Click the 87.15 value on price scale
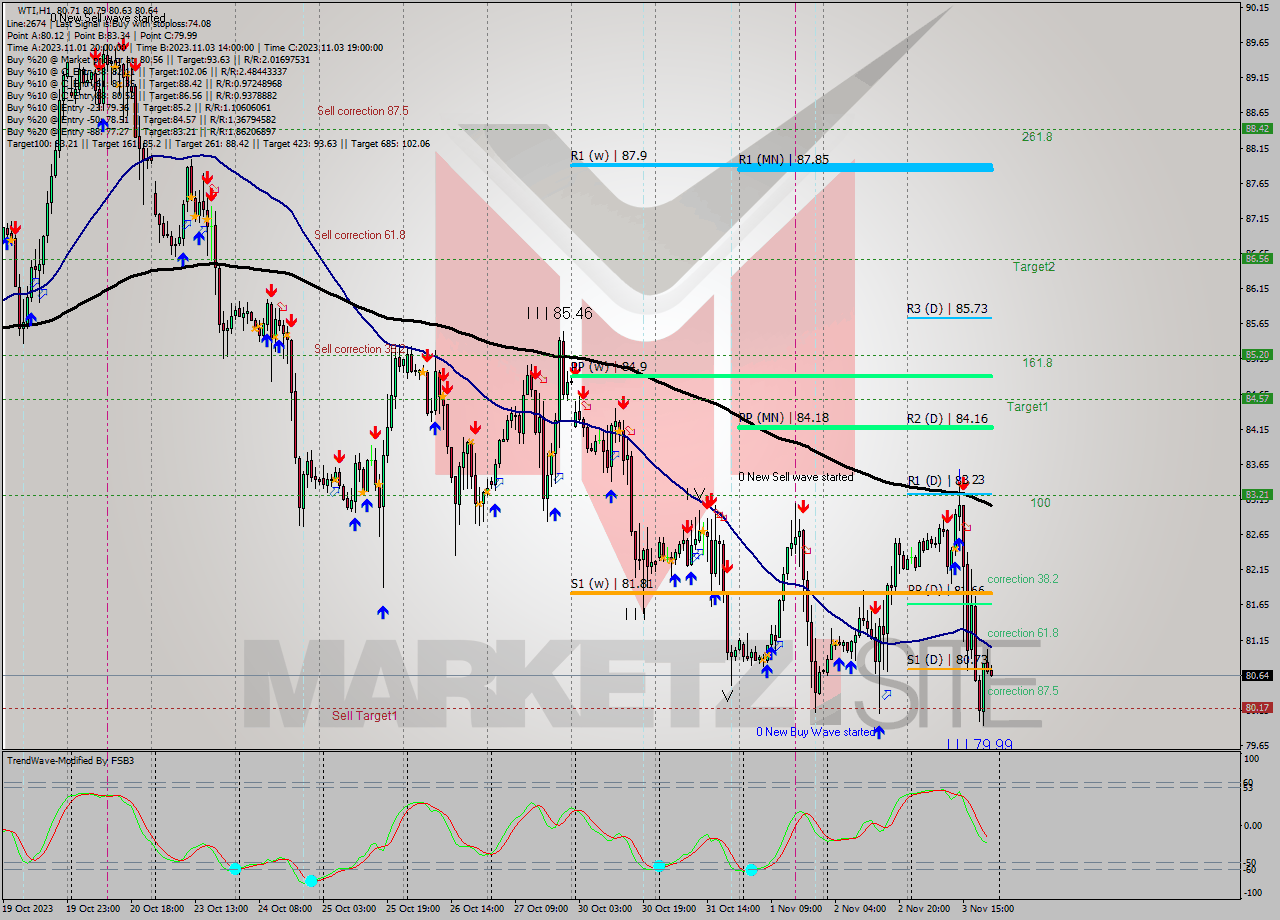This screenshot has width=1280, height=920. [x=1257, y=218]
